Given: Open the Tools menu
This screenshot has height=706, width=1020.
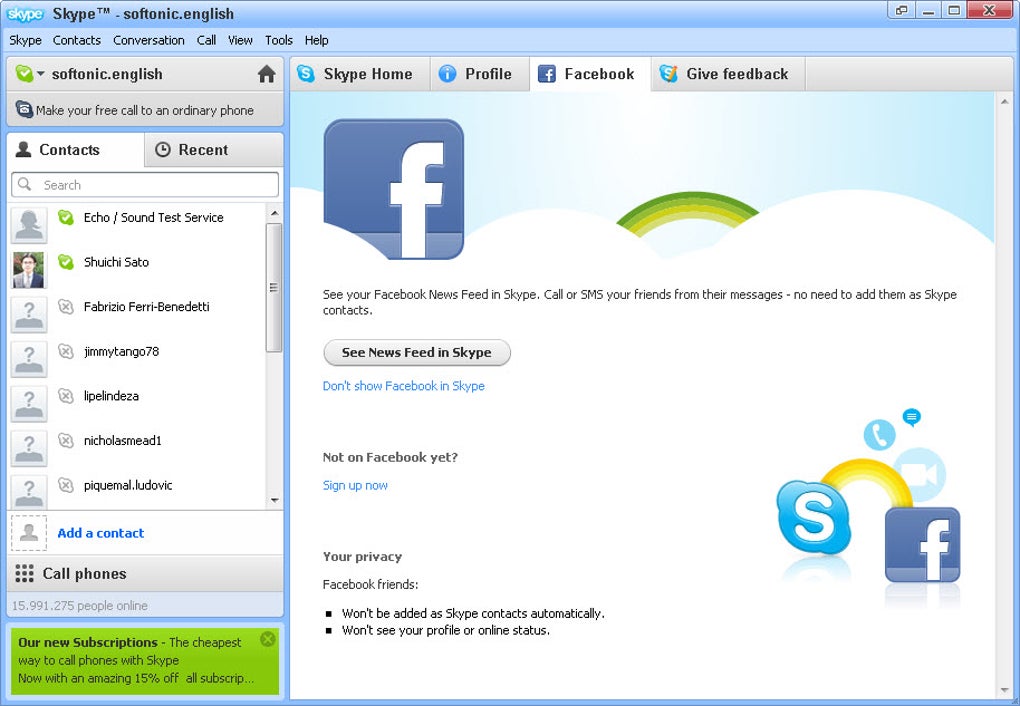Looking at the screenshot, I should point(278,40).
